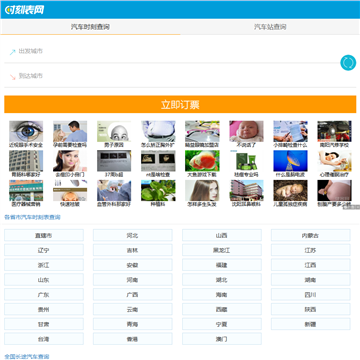Open the 新疆 province timetable

pos(311,324)
